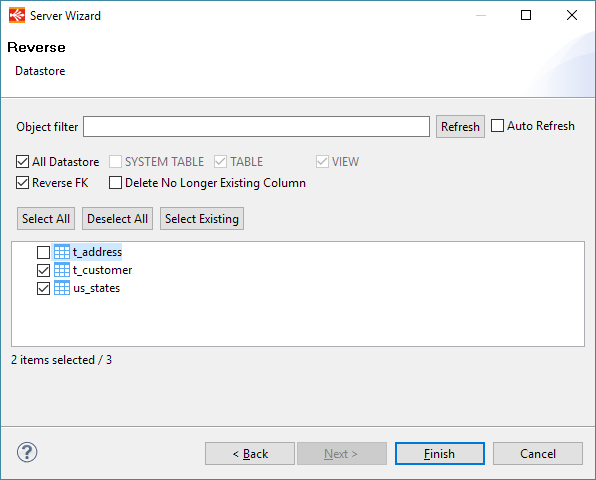Close the Server Wizard window
596x480 pixels.
pos(572,15)
